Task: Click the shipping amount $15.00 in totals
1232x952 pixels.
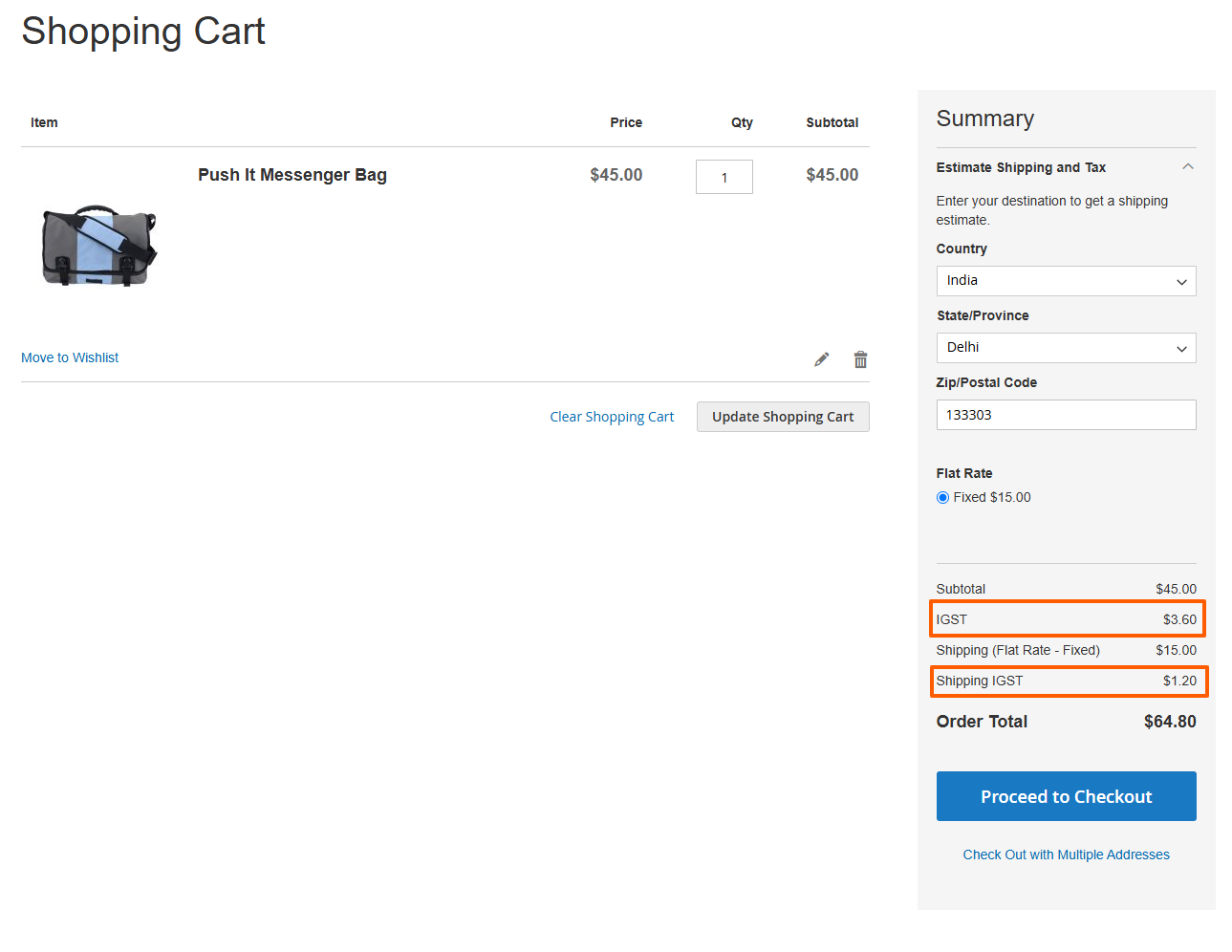Action: [x=1176, y=650]
